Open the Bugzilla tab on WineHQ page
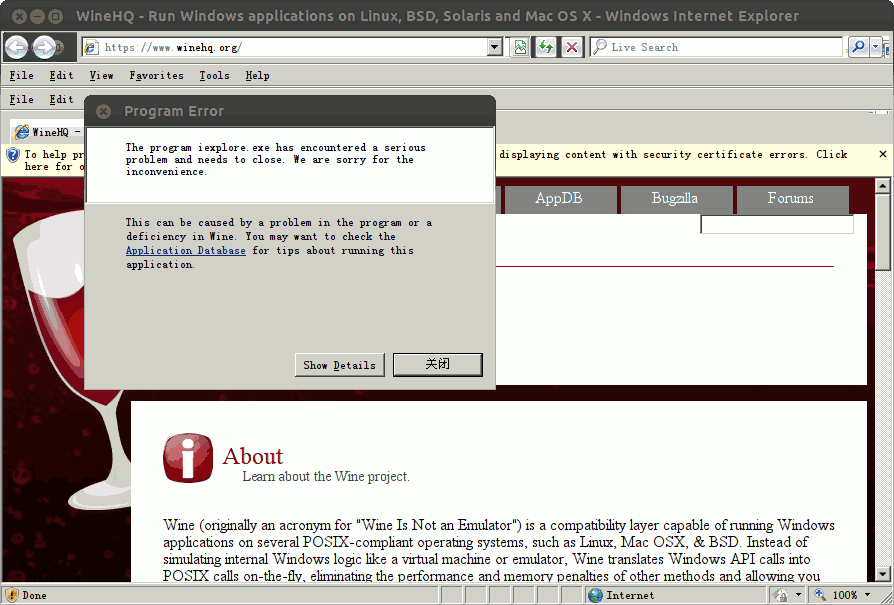The height and width of the screenshot is (605, 894). tap(675, 199)
